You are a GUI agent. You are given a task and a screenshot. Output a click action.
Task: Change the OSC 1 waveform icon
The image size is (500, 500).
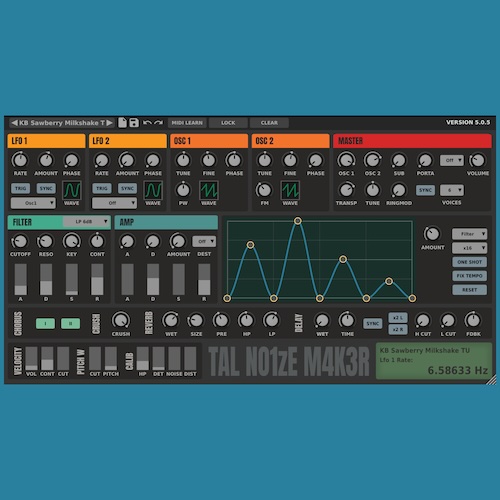209,190
